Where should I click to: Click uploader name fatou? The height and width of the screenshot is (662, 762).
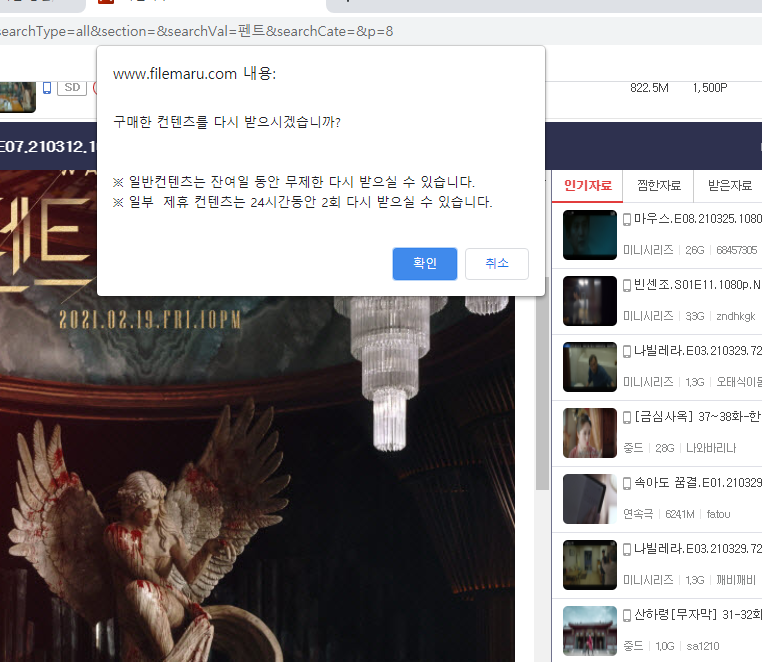718,514
